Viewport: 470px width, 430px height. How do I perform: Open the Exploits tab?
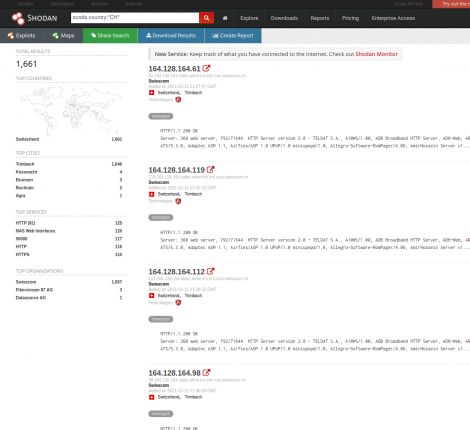22,36
